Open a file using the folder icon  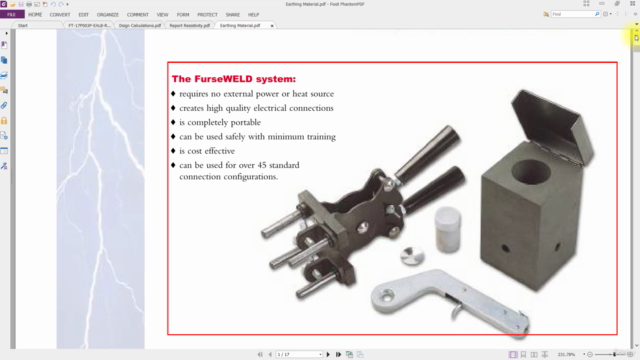13,4
